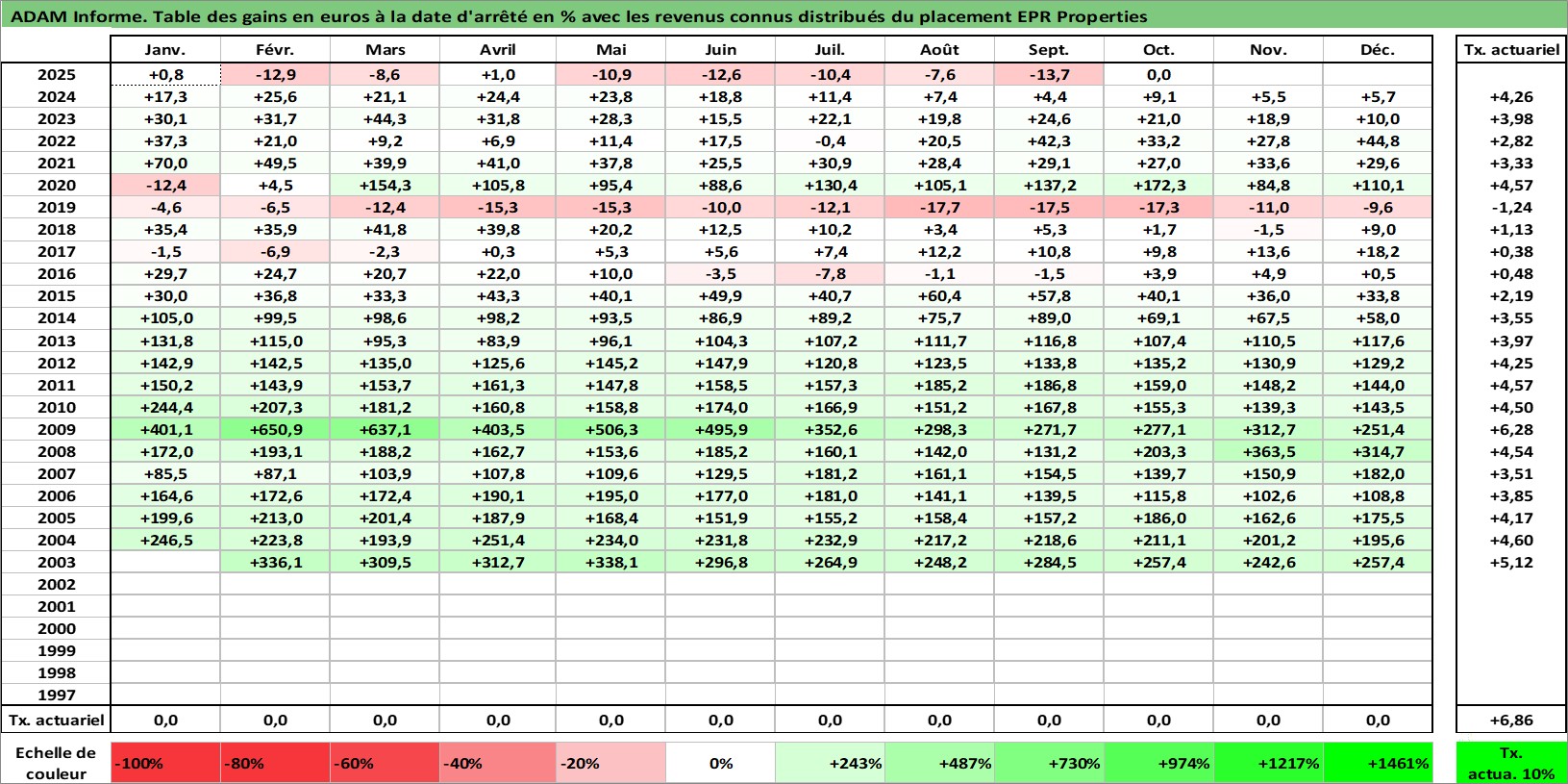Click the cell with value +363,5
1568x784 pixels.
pyautogui.click(x=1268, y=452)
